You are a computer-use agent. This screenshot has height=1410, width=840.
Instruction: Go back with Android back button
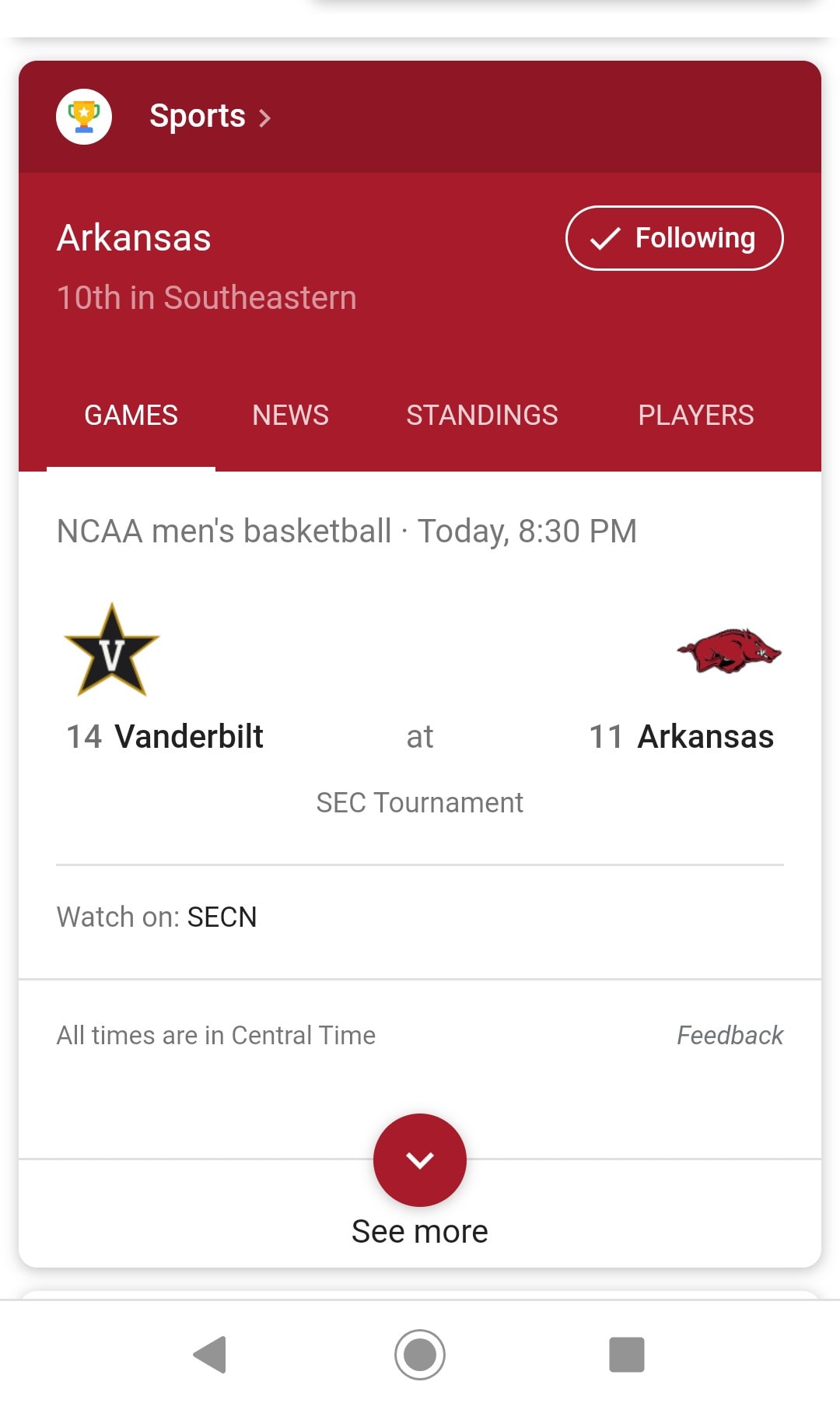[210, 1355]
